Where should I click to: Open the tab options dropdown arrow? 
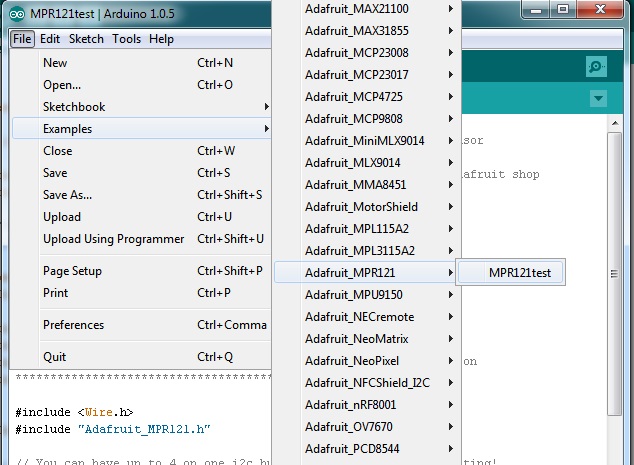point(598,98)
